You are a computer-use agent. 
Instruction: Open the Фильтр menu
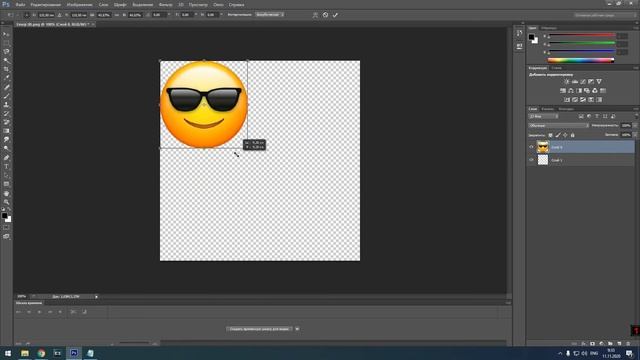[165, 5]
